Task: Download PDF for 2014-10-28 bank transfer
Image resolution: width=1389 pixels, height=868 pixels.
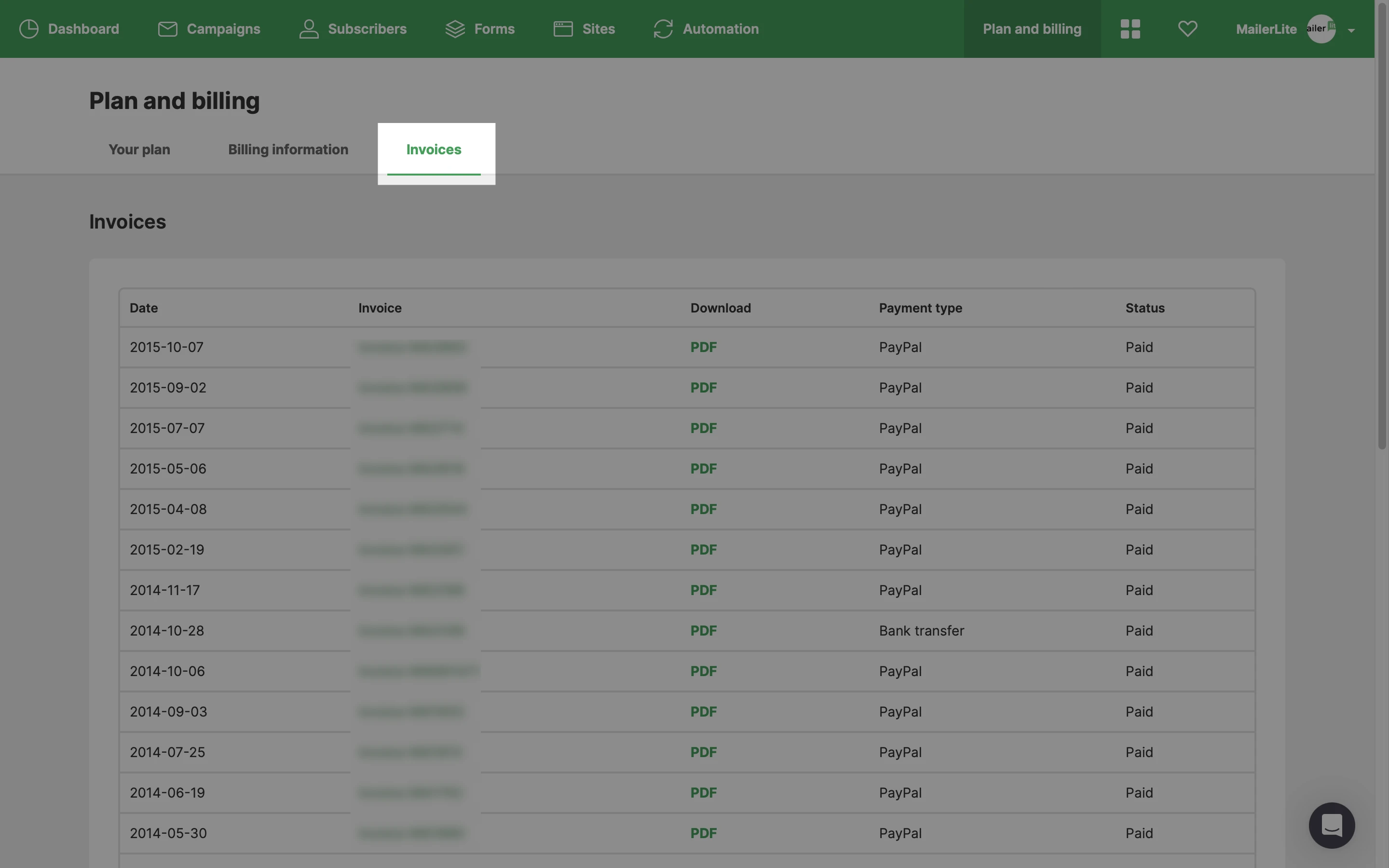Action: [703, 631]
